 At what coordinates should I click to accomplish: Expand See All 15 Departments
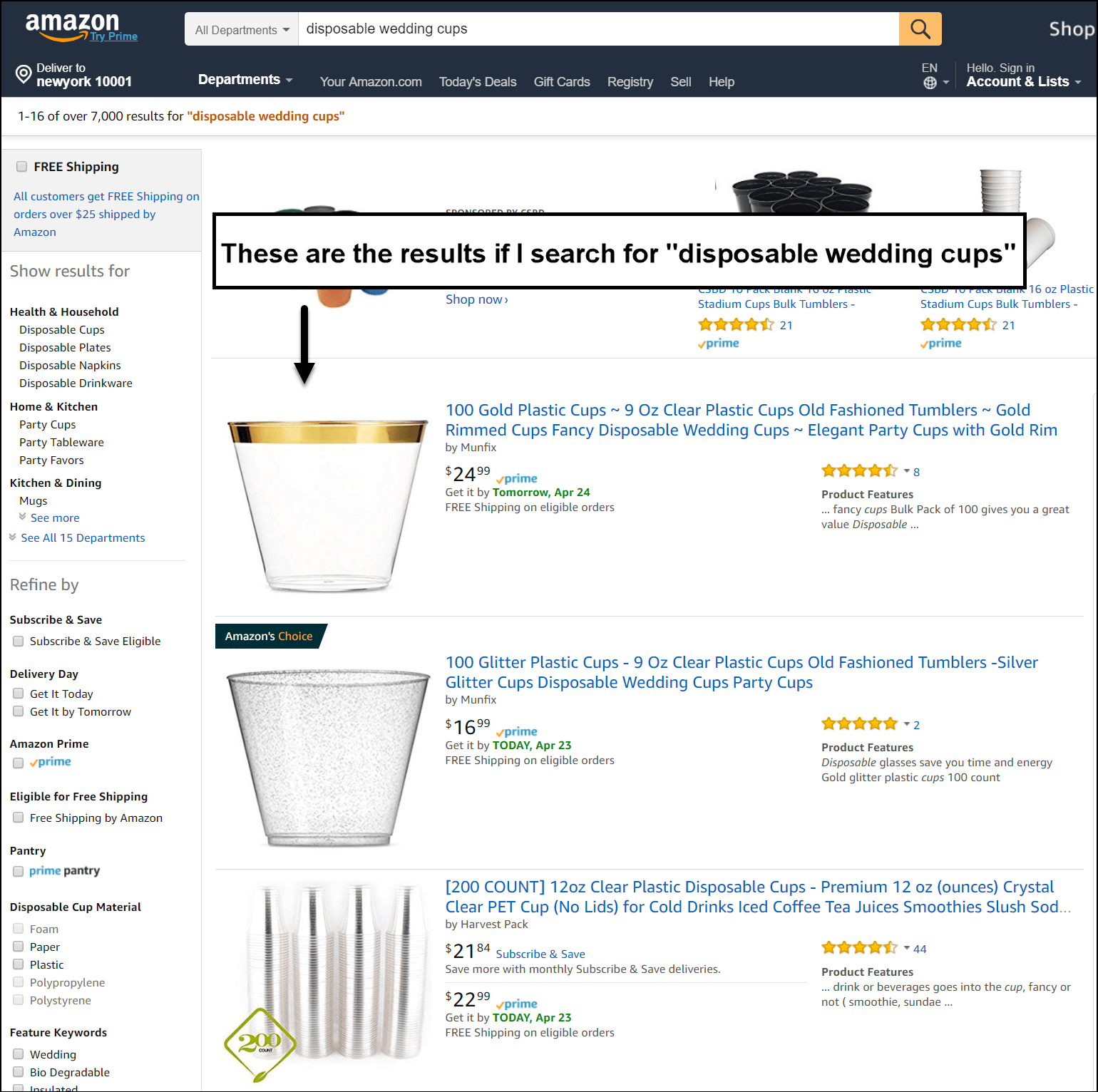click(x=83, y=537)
